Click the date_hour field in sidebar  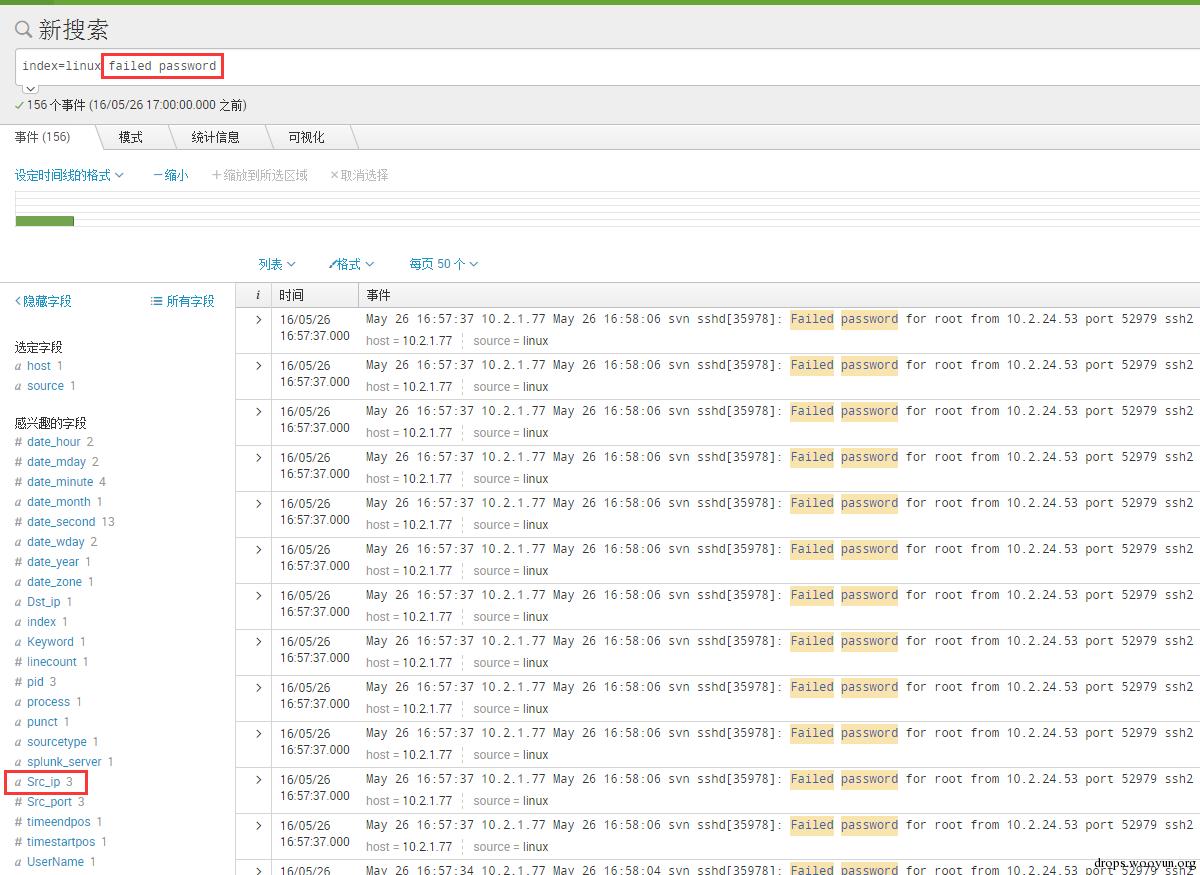coord(54,442)
